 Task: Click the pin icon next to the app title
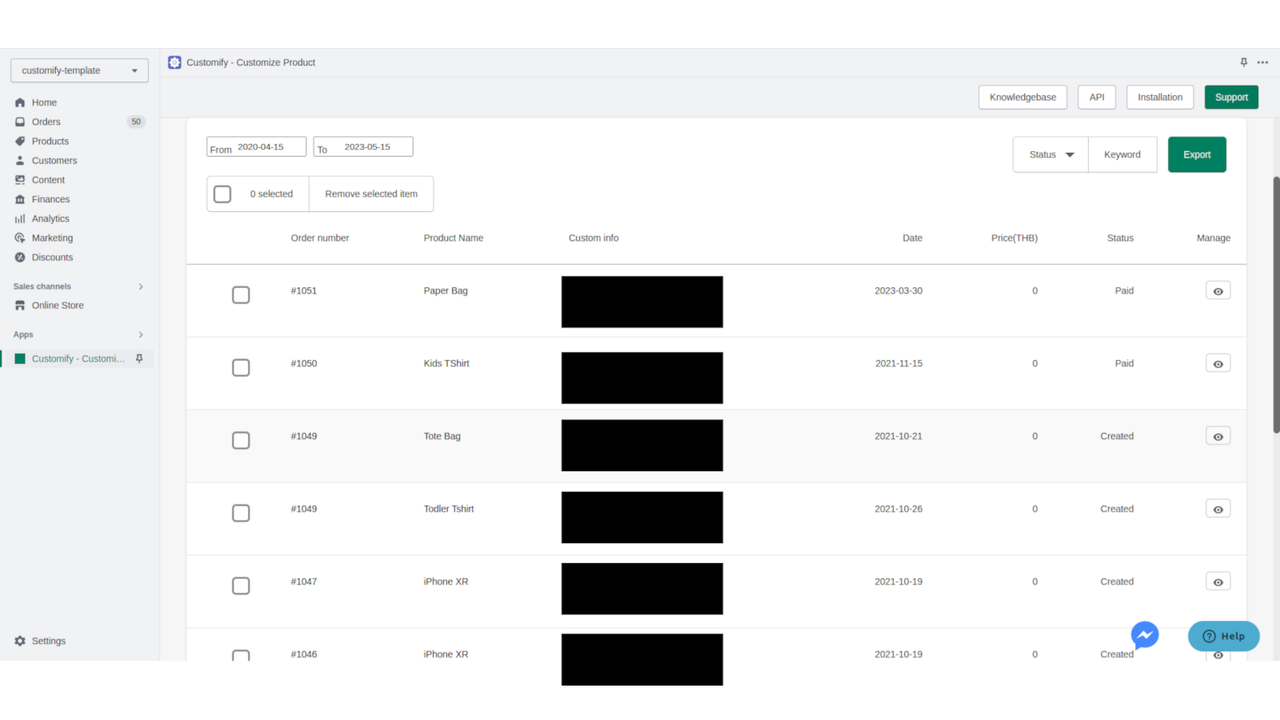(x=1243, y=62)
